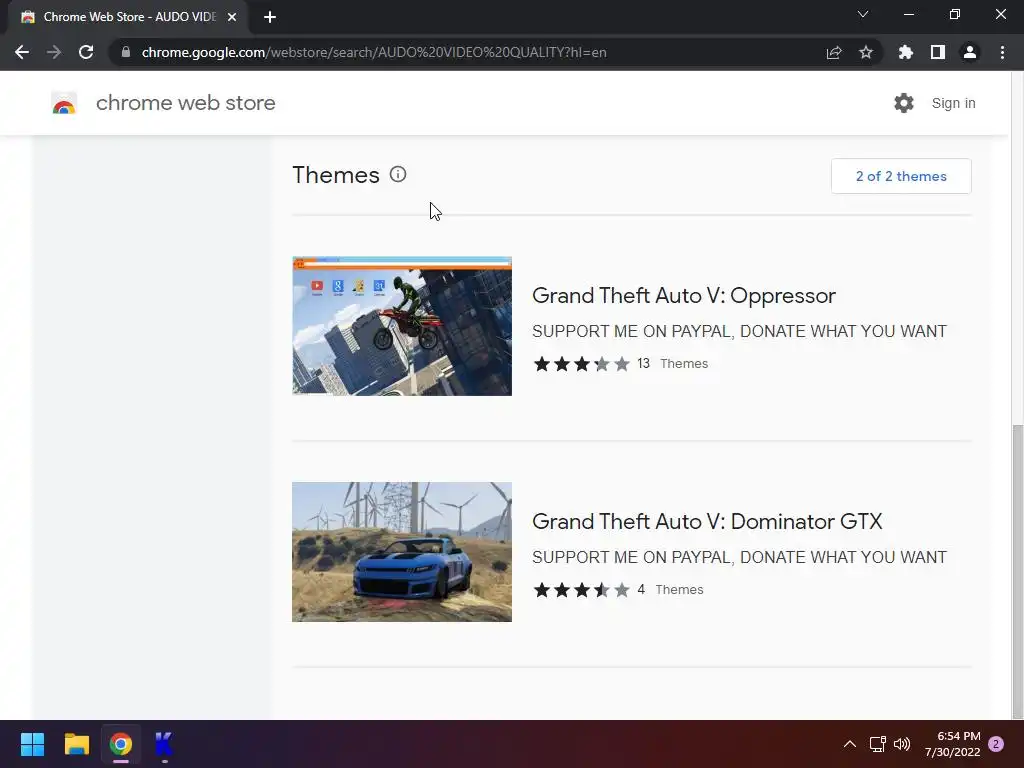
Task: Open Grand Theft Auto V: Dominator GTX title
Action: [707, 522]
